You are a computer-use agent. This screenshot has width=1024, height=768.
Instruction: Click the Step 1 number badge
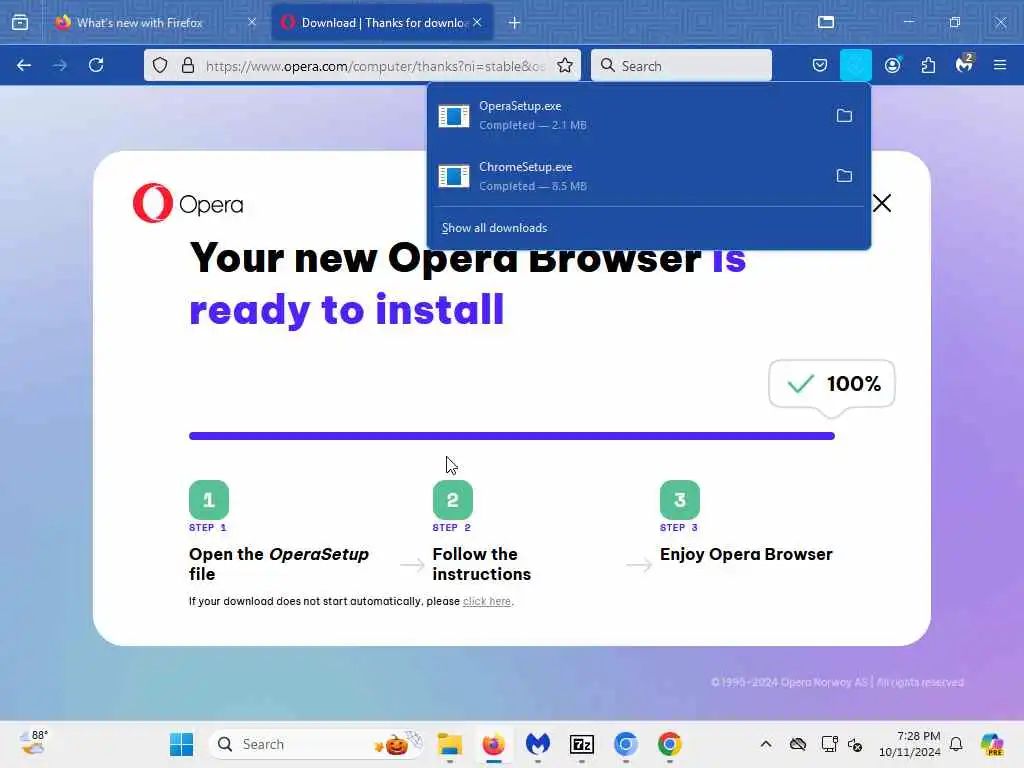coord(209,500)
